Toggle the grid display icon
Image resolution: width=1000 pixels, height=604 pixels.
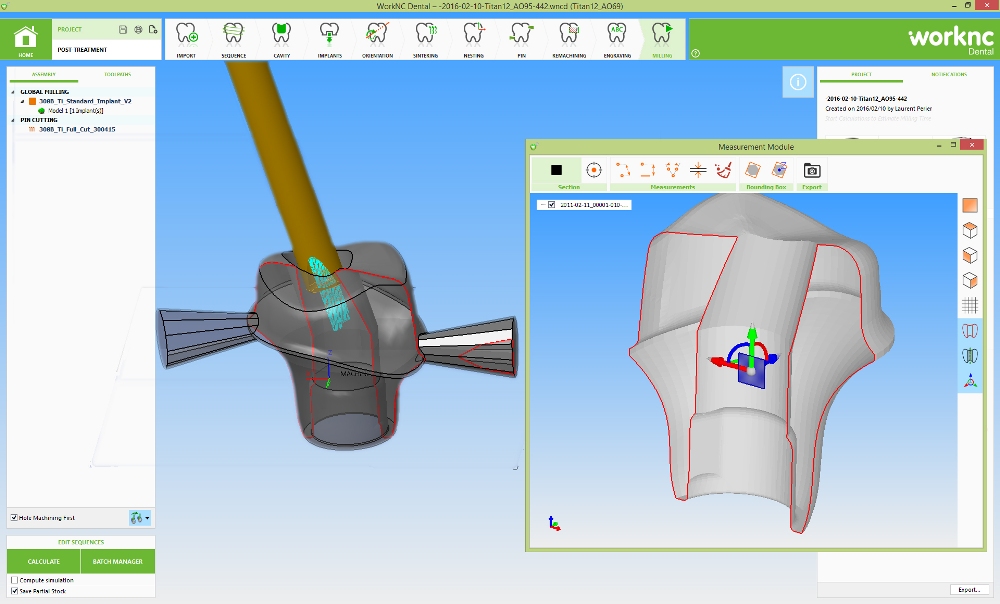[x=970, y=306]
